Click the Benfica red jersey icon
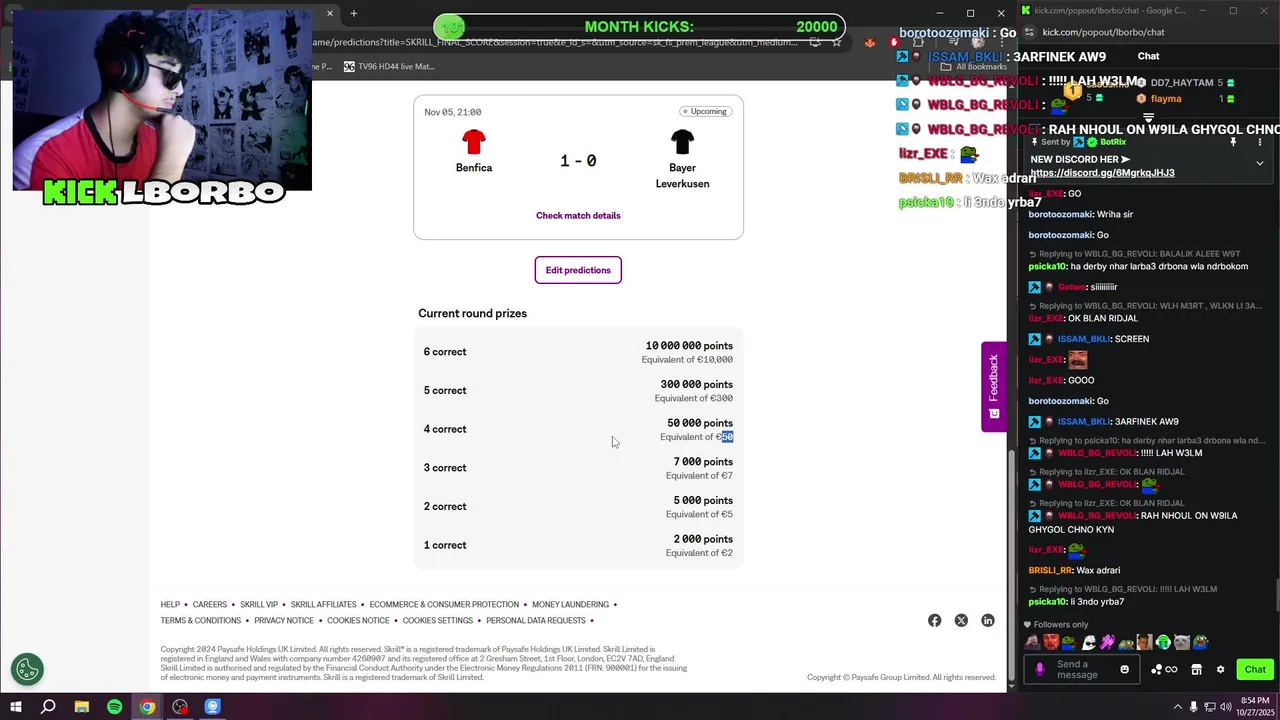This screenshot has height=720, width=1280. click(474, 142)
